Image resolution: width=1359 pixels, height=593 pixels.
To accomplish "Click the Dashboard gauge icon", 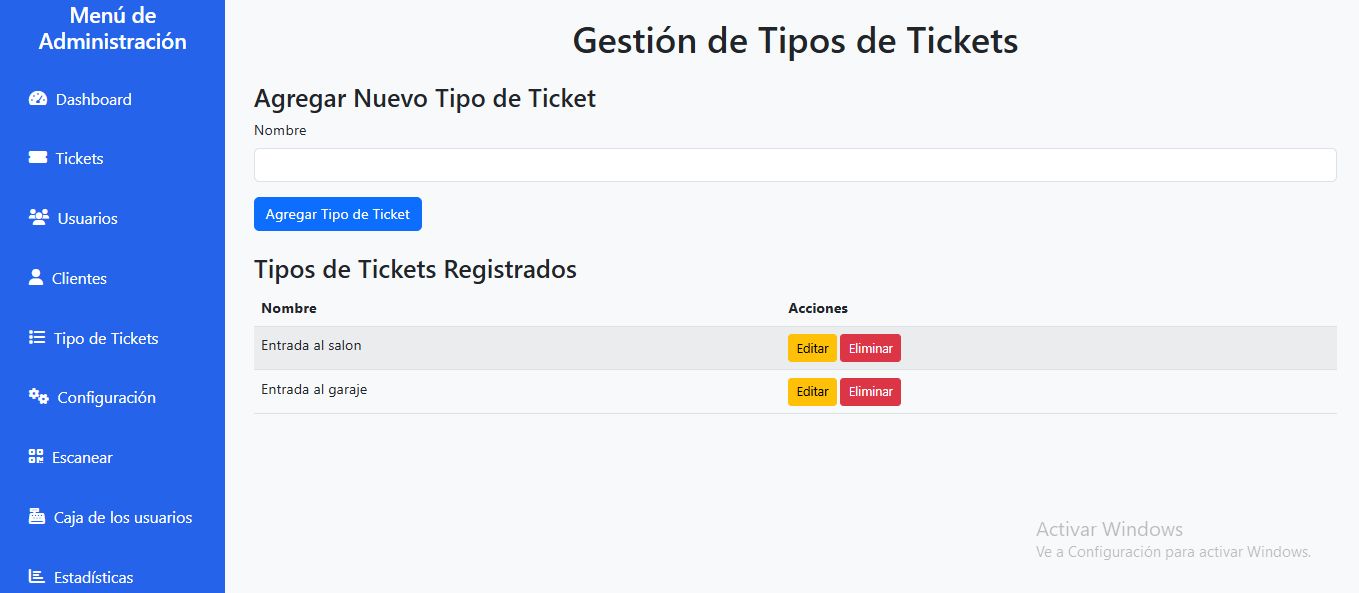I will click(38, 98).
